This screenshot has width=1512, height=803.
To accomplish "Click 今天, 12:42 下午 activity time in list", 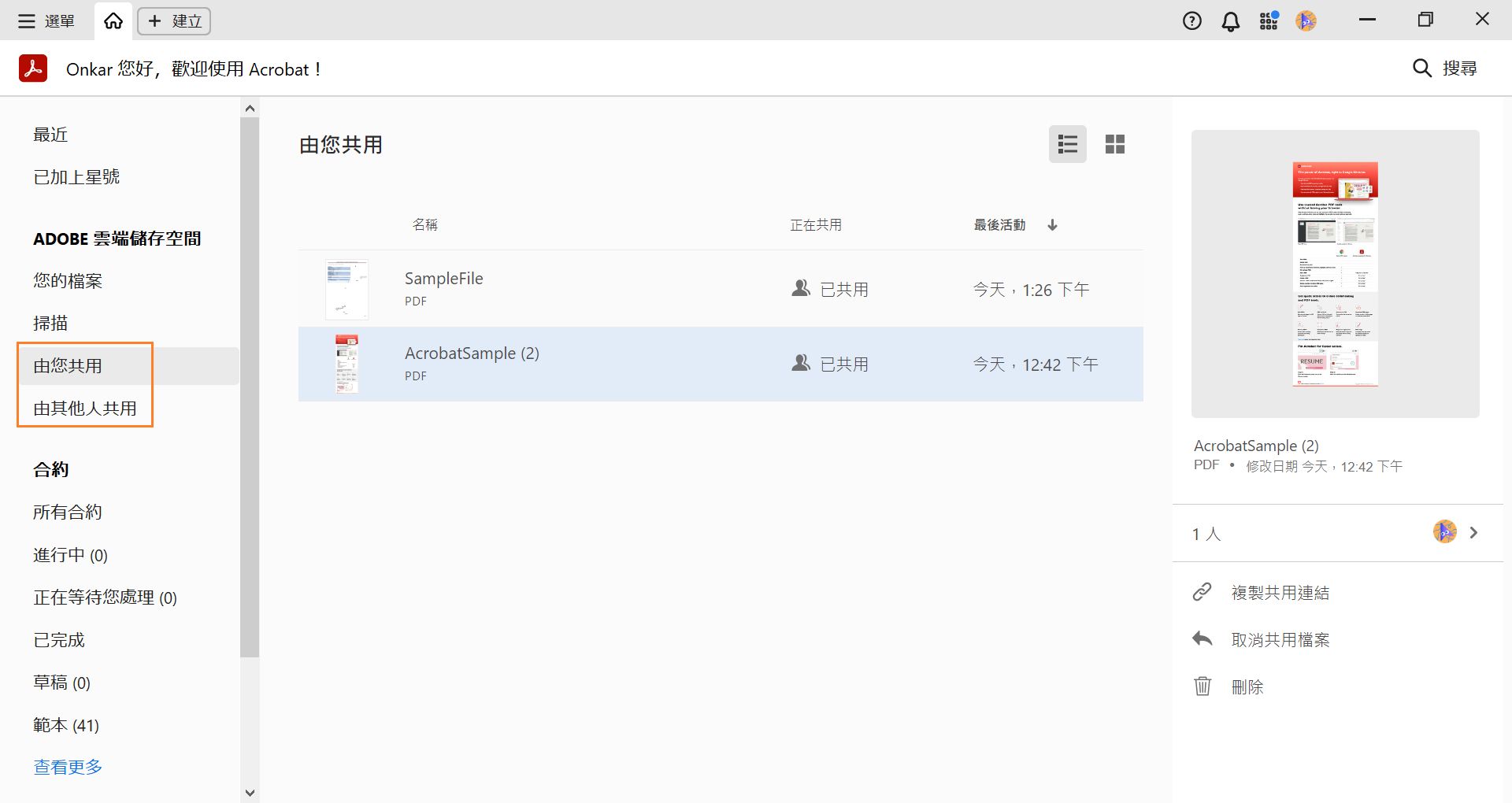I will tap(1036, 364).
